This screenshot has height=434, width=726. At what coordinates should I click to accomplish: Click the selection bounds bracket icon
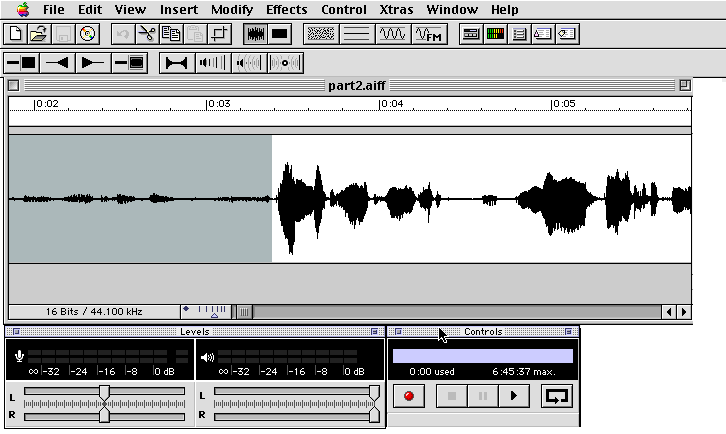[x=177, y=63]
